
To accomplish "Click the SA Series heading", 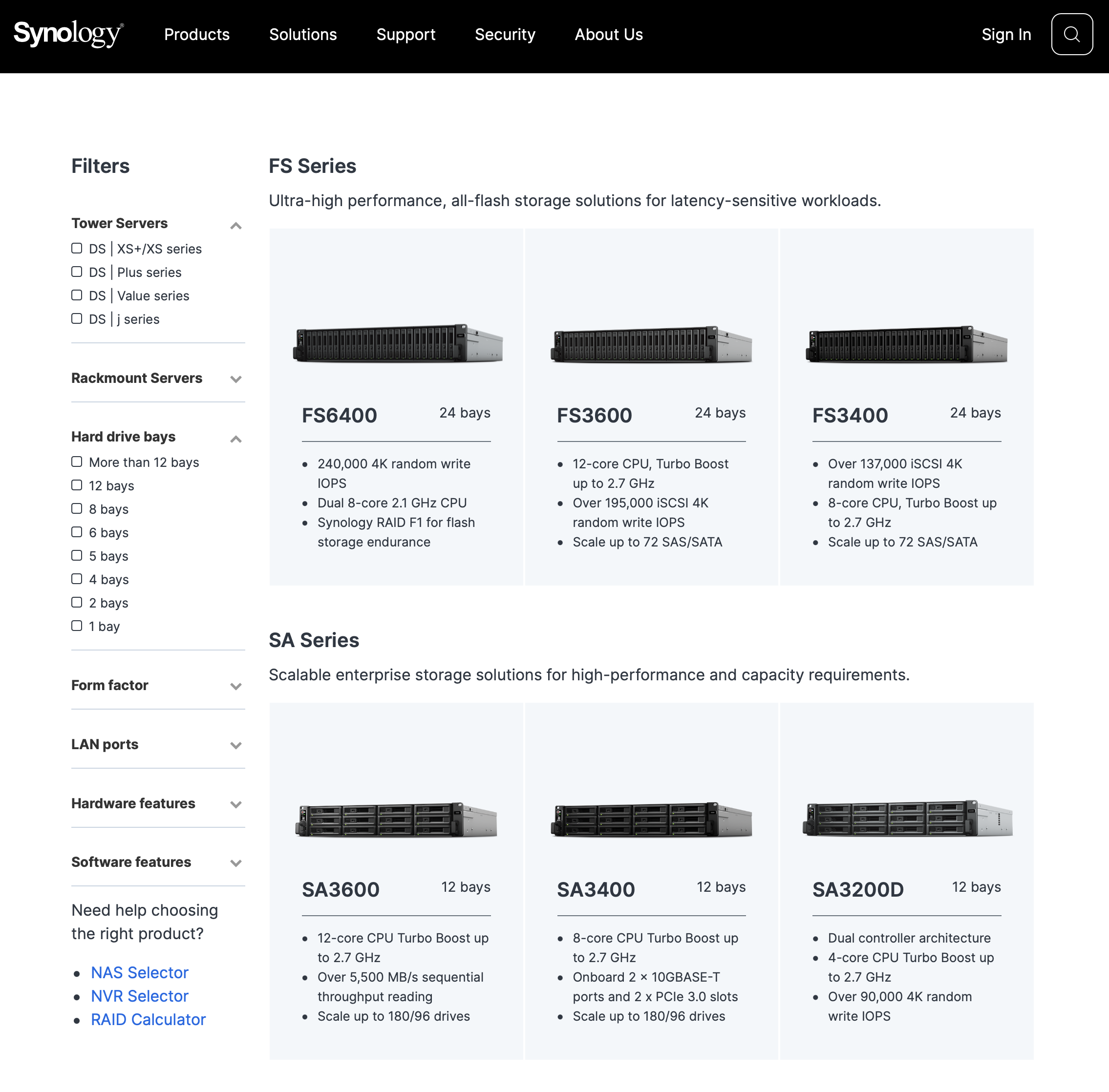I will [x=314, y=640].
